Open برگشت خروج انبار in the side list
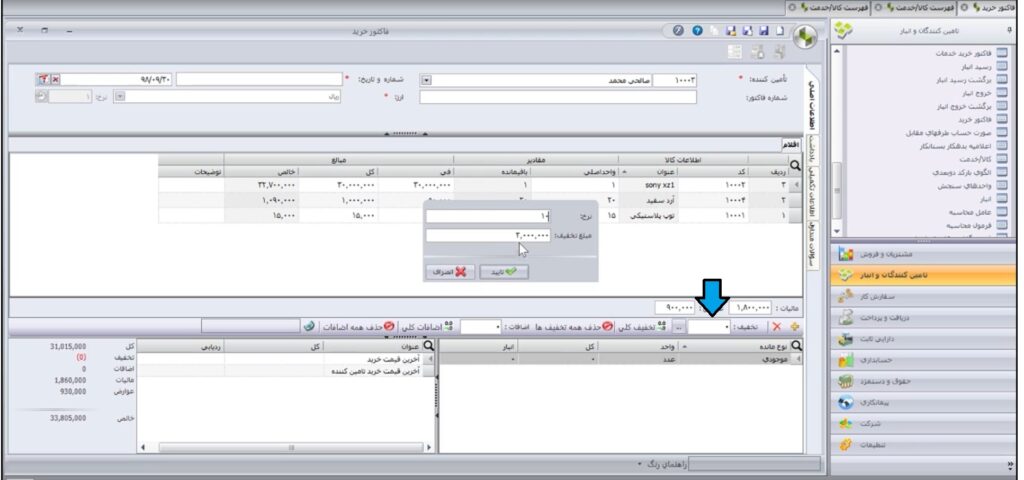Viewport: 1024px width, 480px height. 973,106
